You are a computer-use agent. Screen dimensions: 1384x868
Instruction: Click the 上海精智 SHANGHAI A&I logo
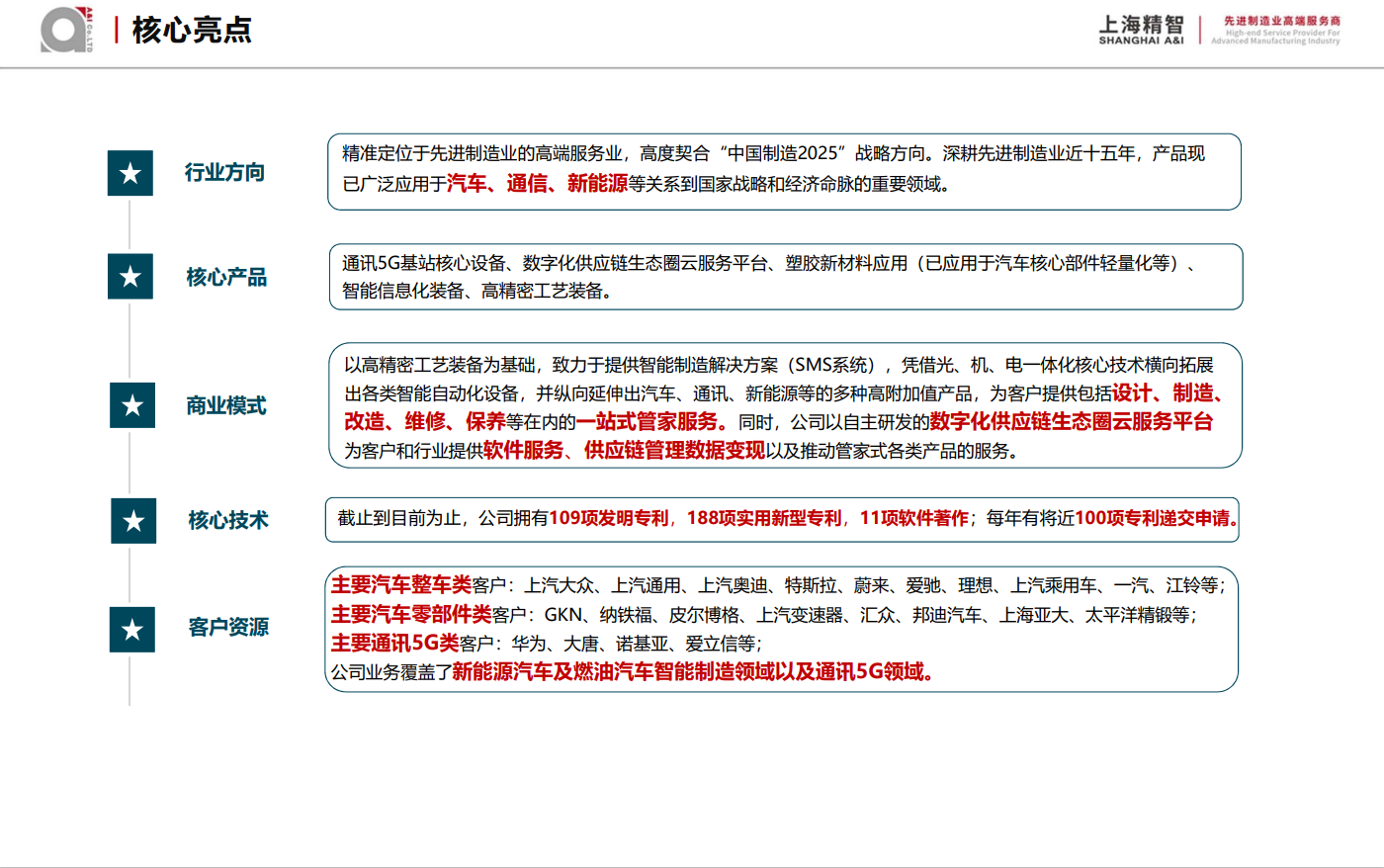click(1141, 30)
